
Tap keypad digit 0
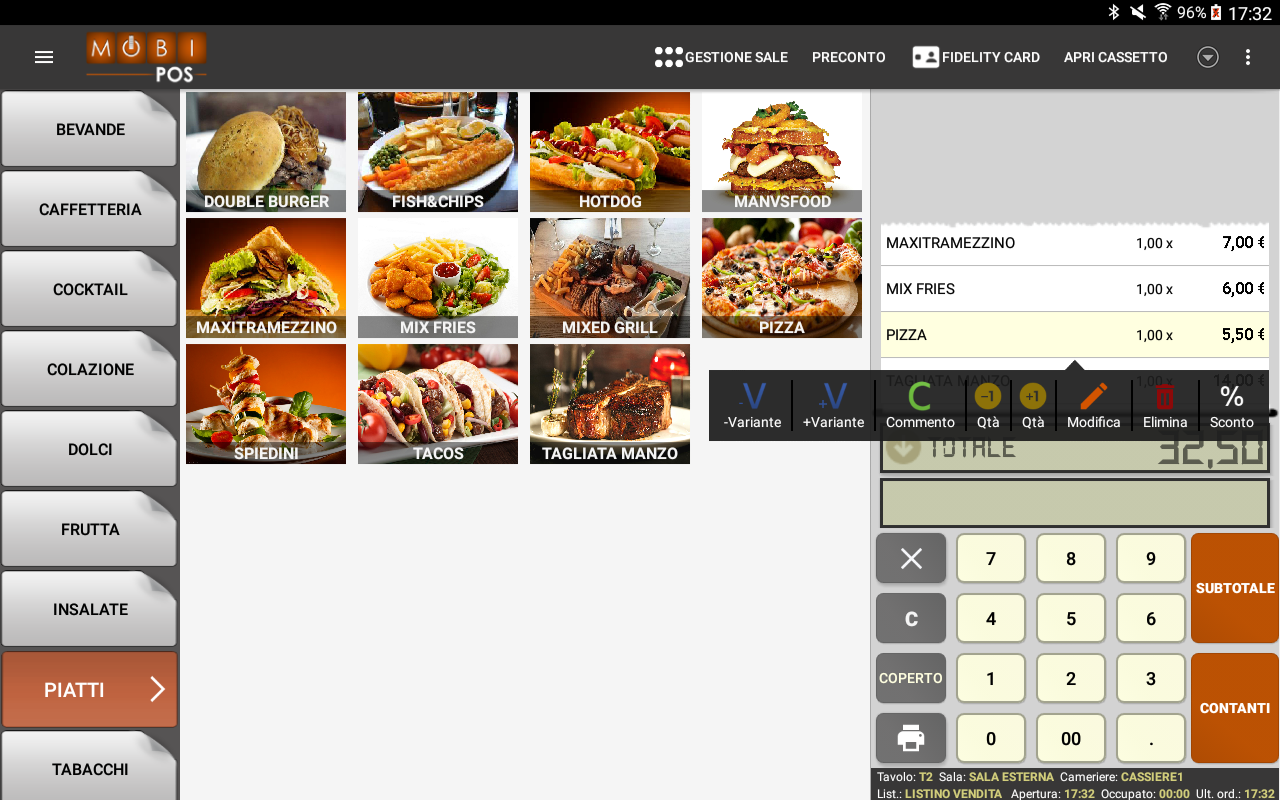click(991, 739)
